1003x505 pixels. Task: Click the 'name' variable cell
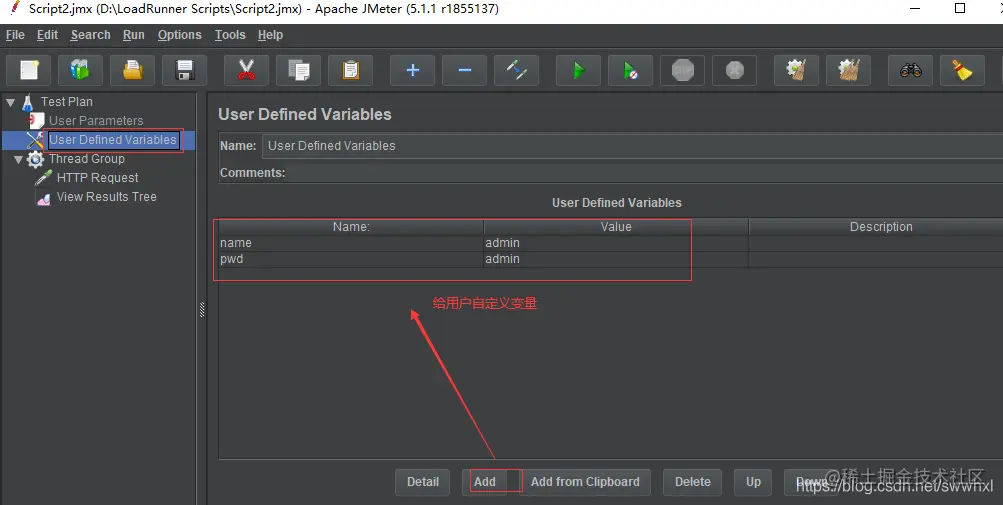[351, 243]
